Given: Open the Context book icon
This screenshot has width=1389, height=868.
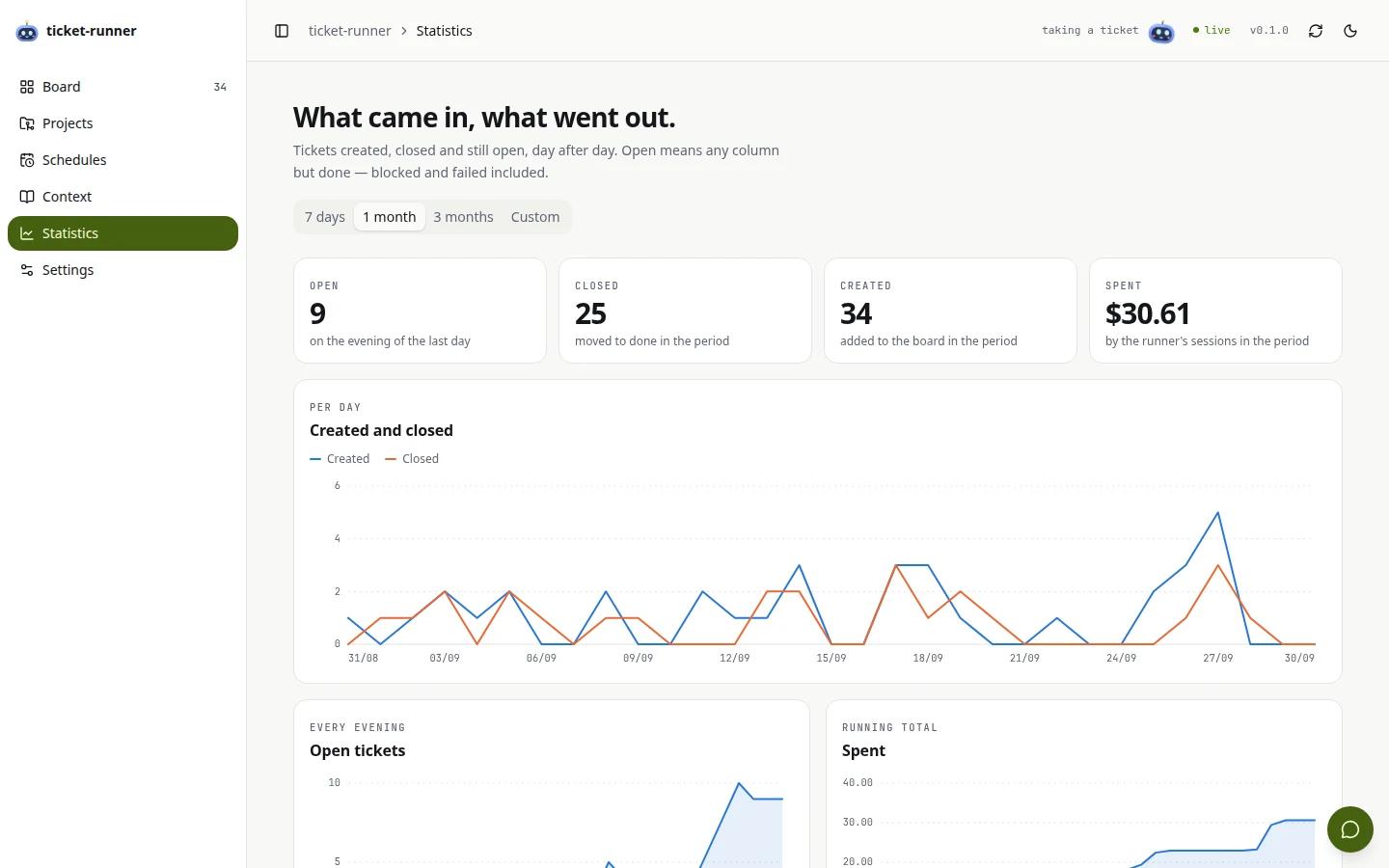Looking at the screenshot, I should [x=27, y=197].
